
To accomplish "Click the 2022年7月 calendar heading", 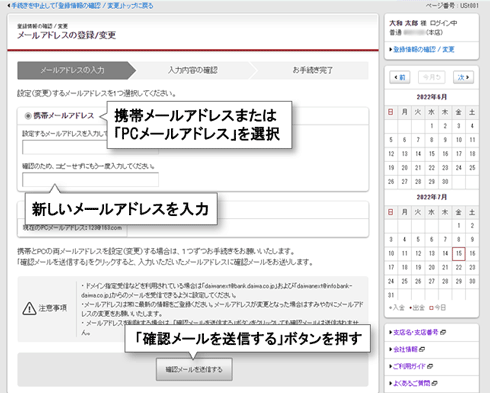I will [431, 197].
